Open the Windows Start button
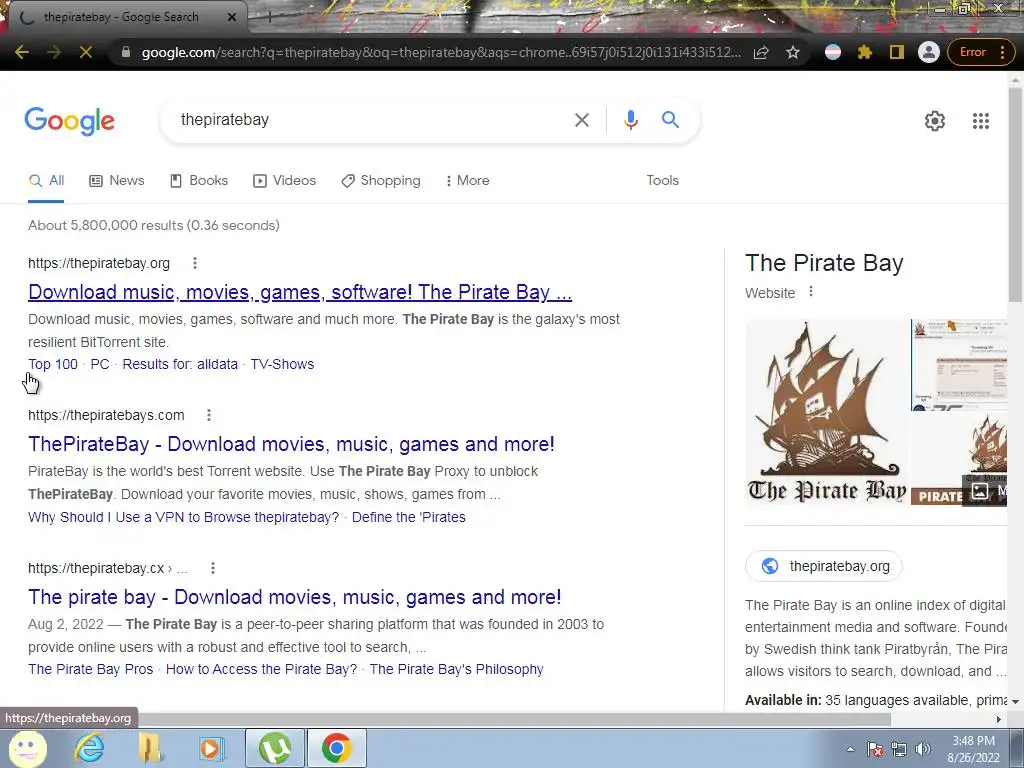This screenshot has height=768, width=1024. click(27, 748)
